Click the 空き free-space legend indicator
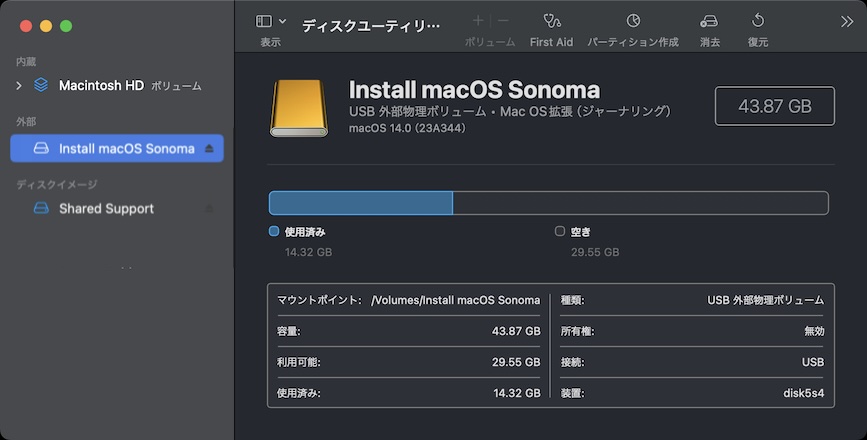The height and width of the screenshot is (440, 867). (560, 231)
